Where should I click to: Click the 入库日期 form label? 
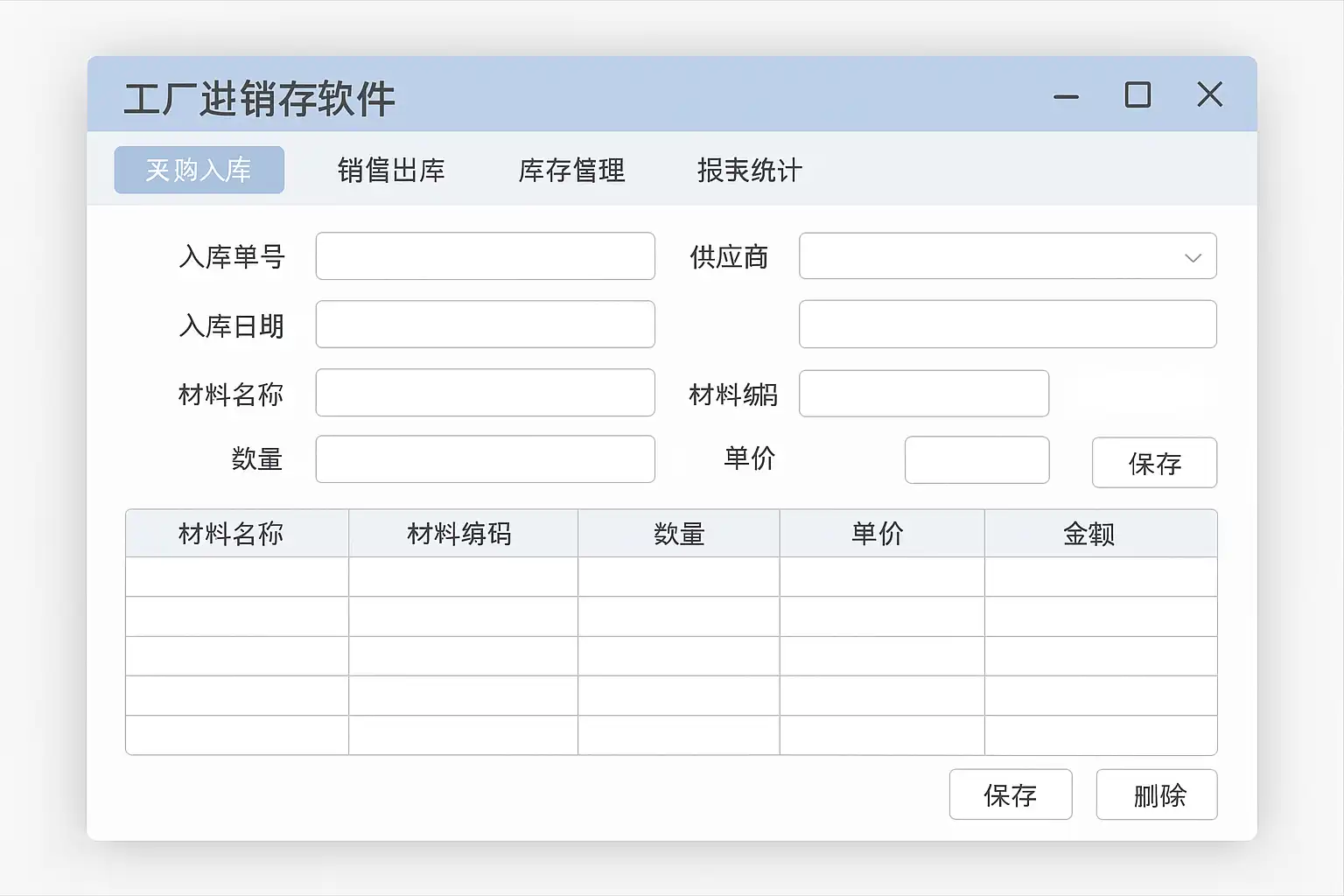[232, 325]
